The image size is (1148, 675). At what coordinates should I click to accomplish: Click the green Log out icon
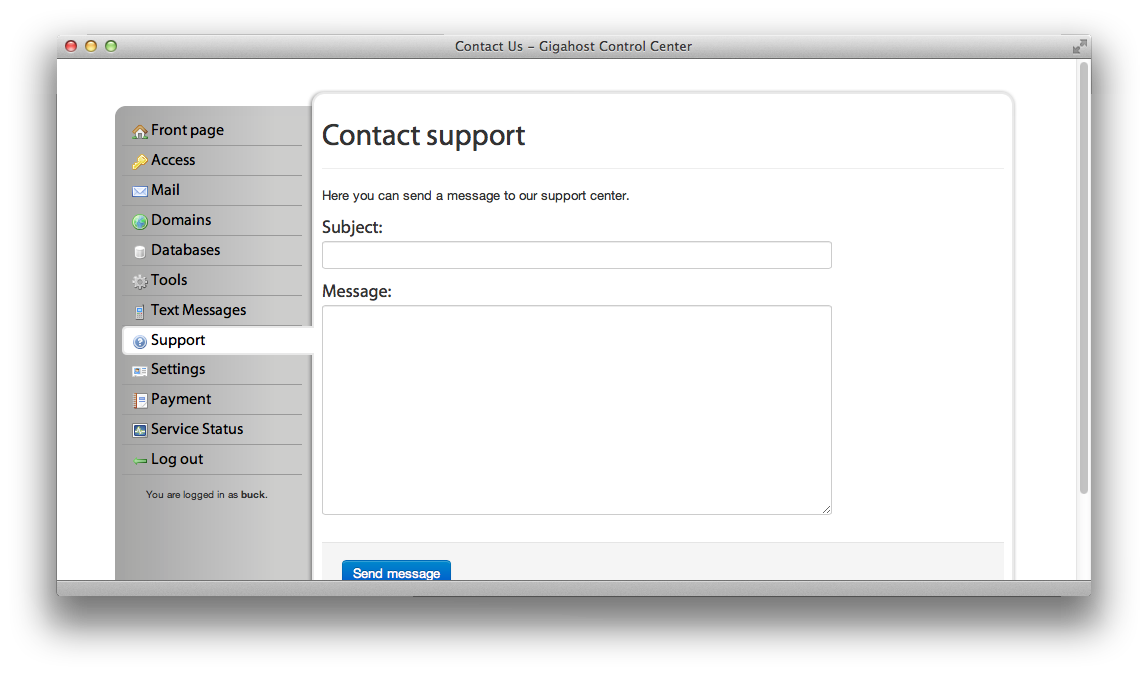coord(140,461)
